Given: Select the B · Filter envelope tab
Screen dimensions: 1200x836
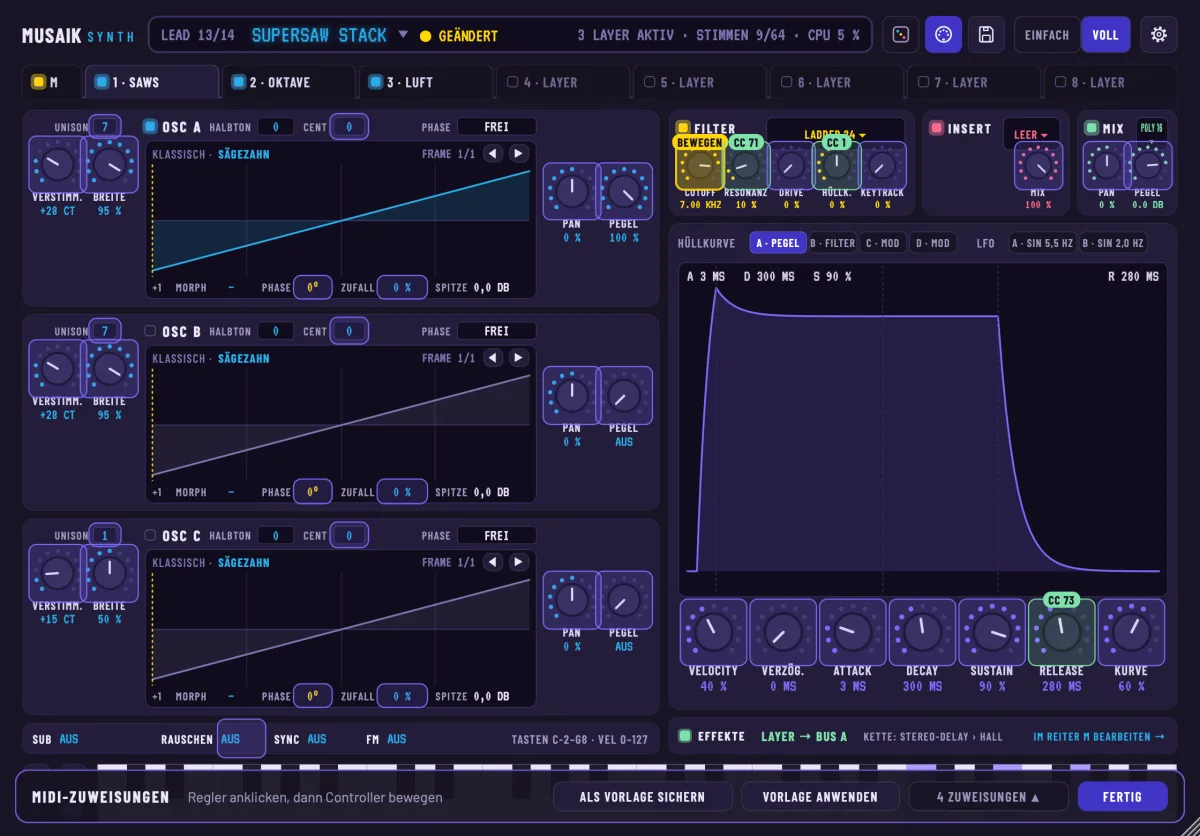Looking at the screenshot, I should point(833,243).
